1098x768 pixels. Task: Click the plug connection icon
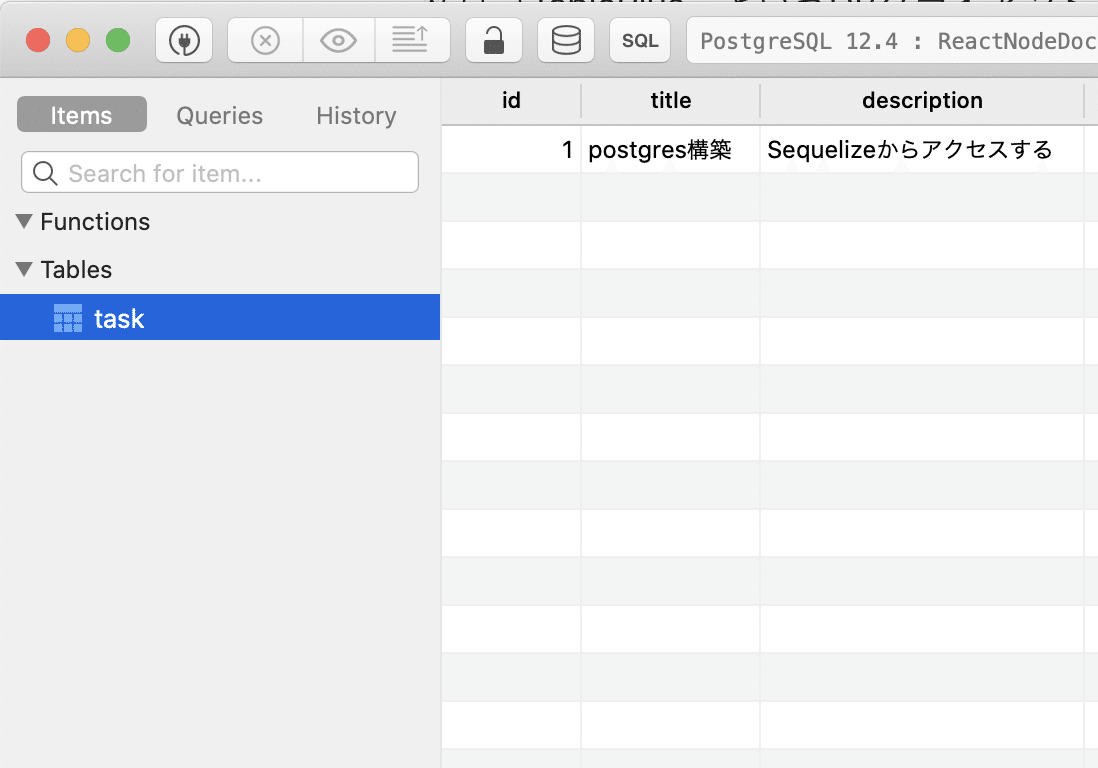[184, 41]
